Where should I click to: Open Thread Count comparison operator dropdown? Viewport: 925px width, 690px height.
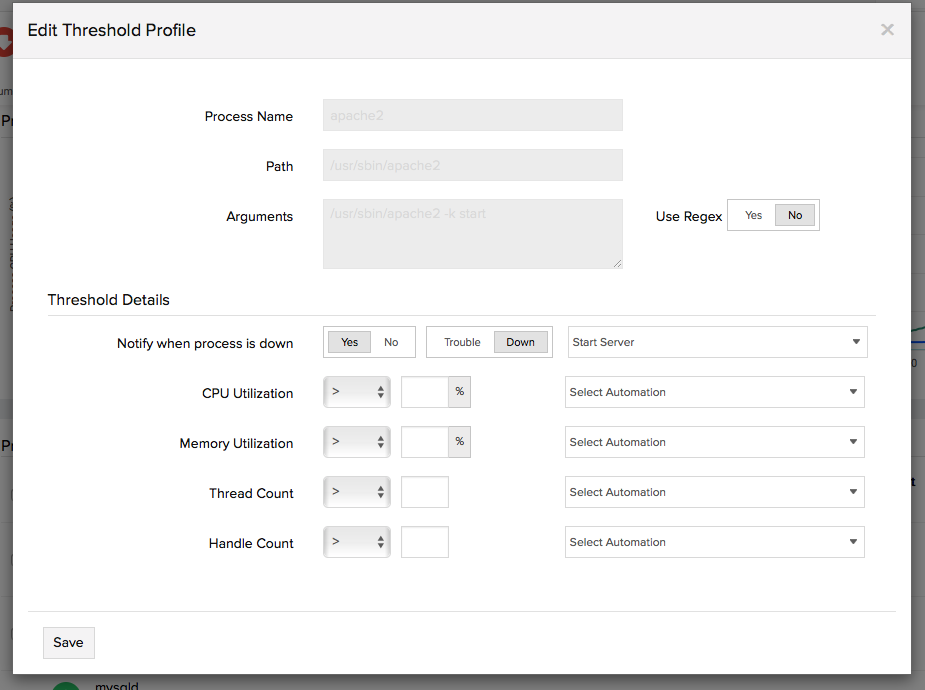tap(357, 492)
